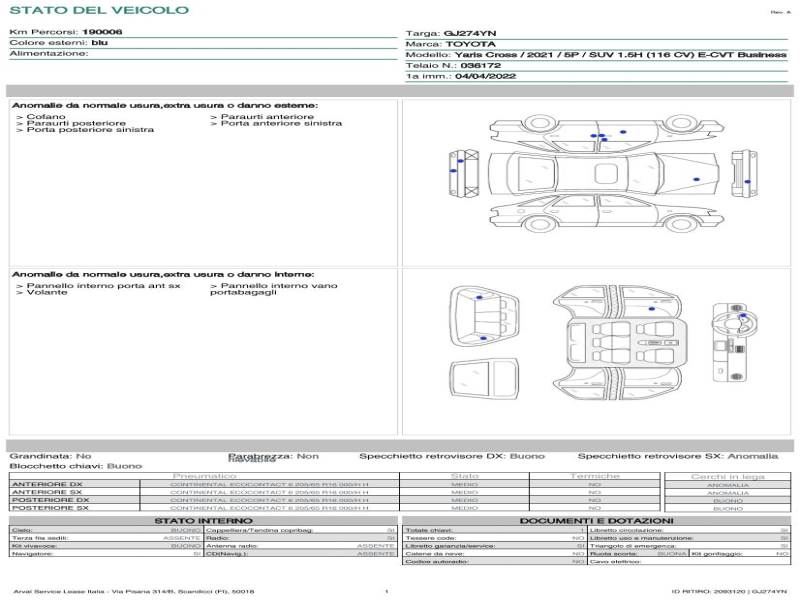Image resolution: width=800 pixels, height=600 pixels.
Task: Click the 'Parabrezza' status entry
Action: 273,458
